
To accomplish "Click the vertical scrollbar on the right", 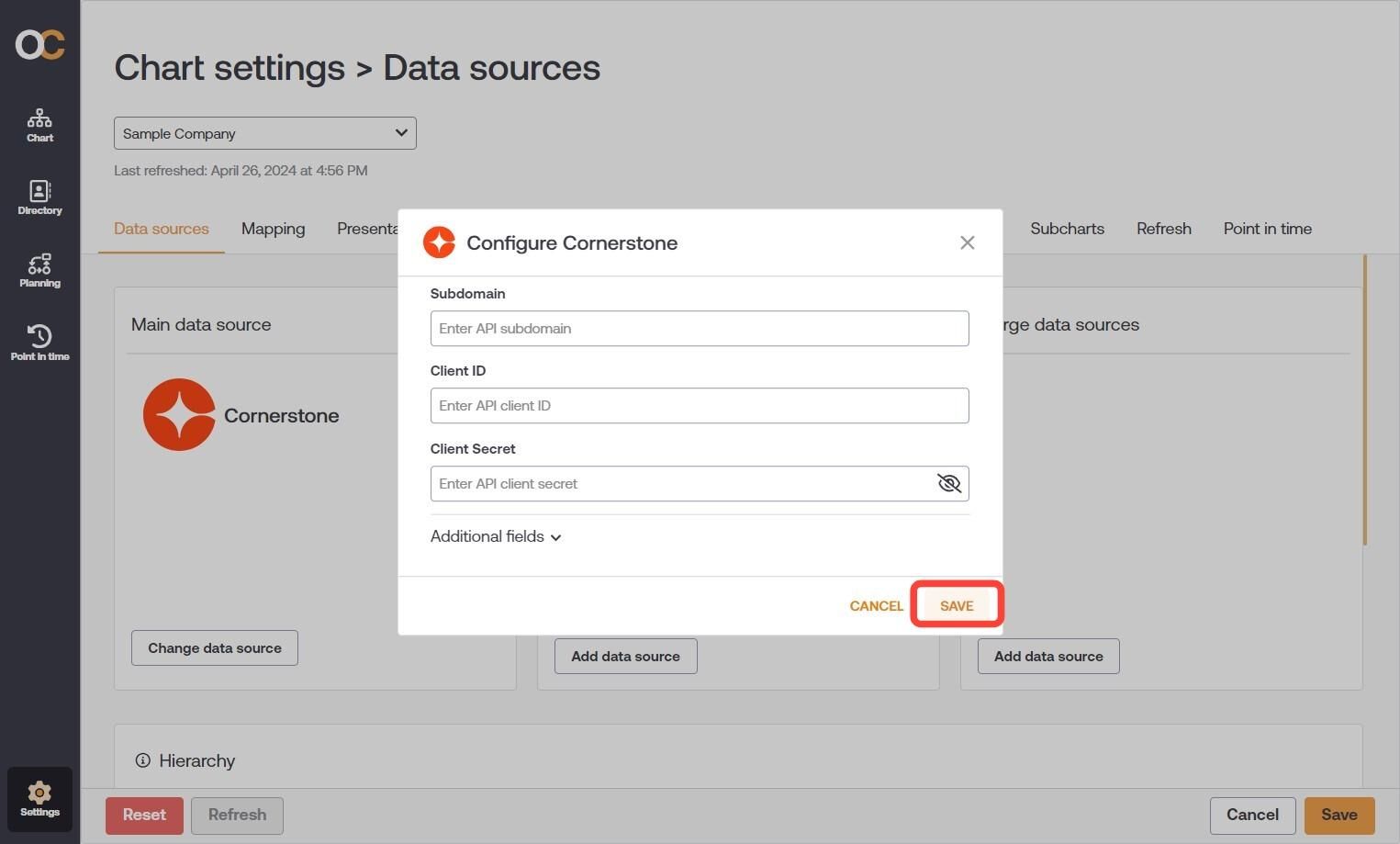I will coord(1365,400).
